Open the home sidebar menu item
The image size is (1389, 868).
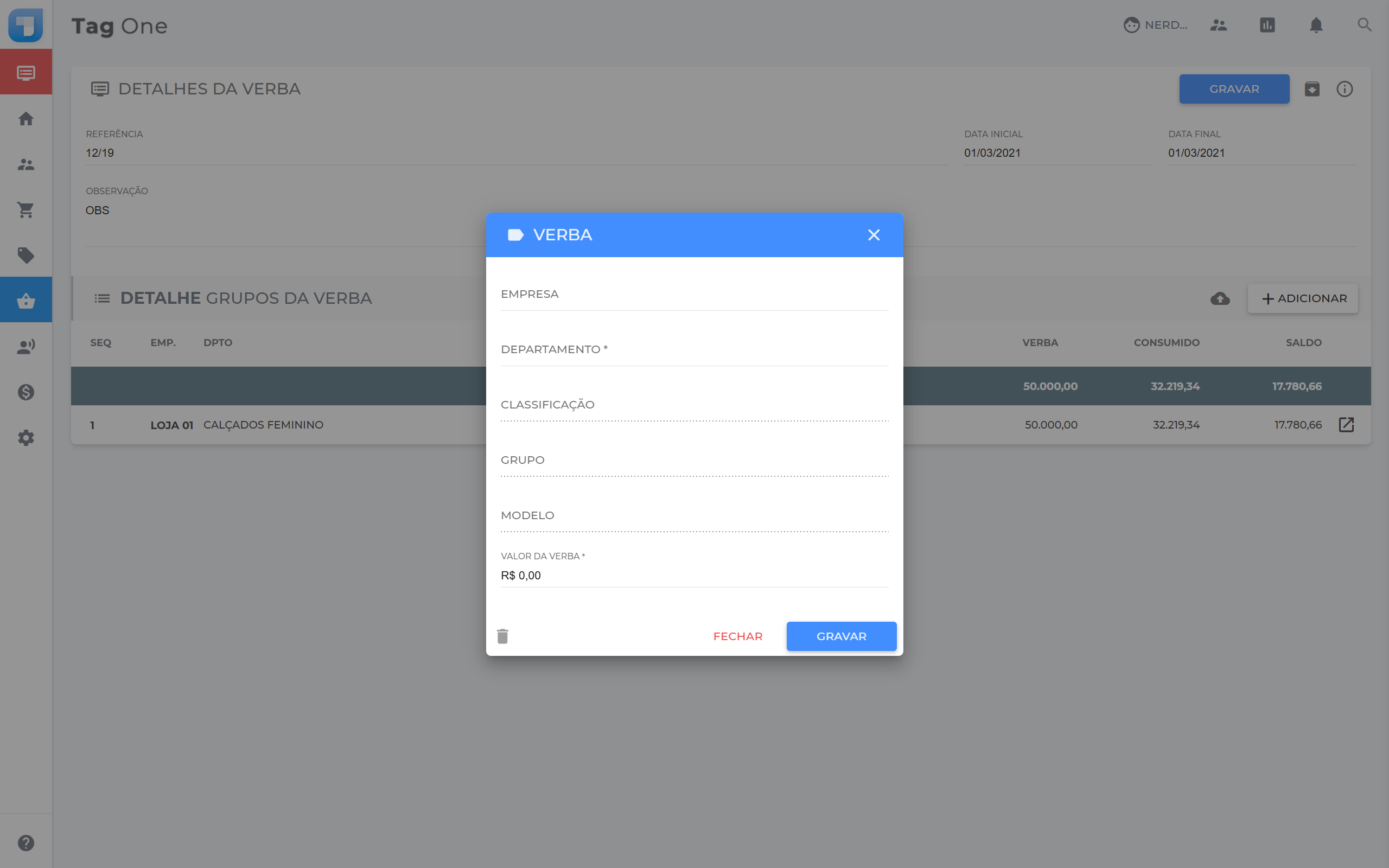(x=26, y=119)
